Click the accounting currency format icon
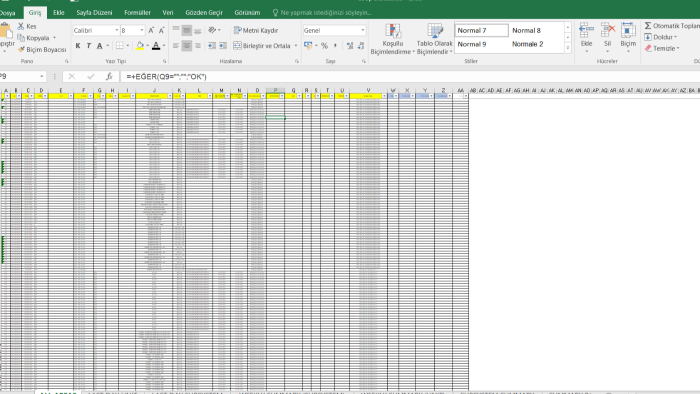 coord(308,46)
